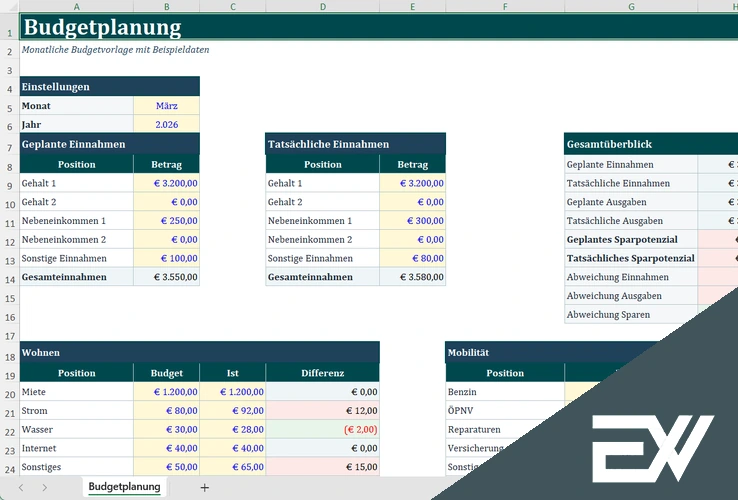This screenshot has width=738, height=500.
Task: Click Wasser budget cell € 30,00
Action: point(167,429)
